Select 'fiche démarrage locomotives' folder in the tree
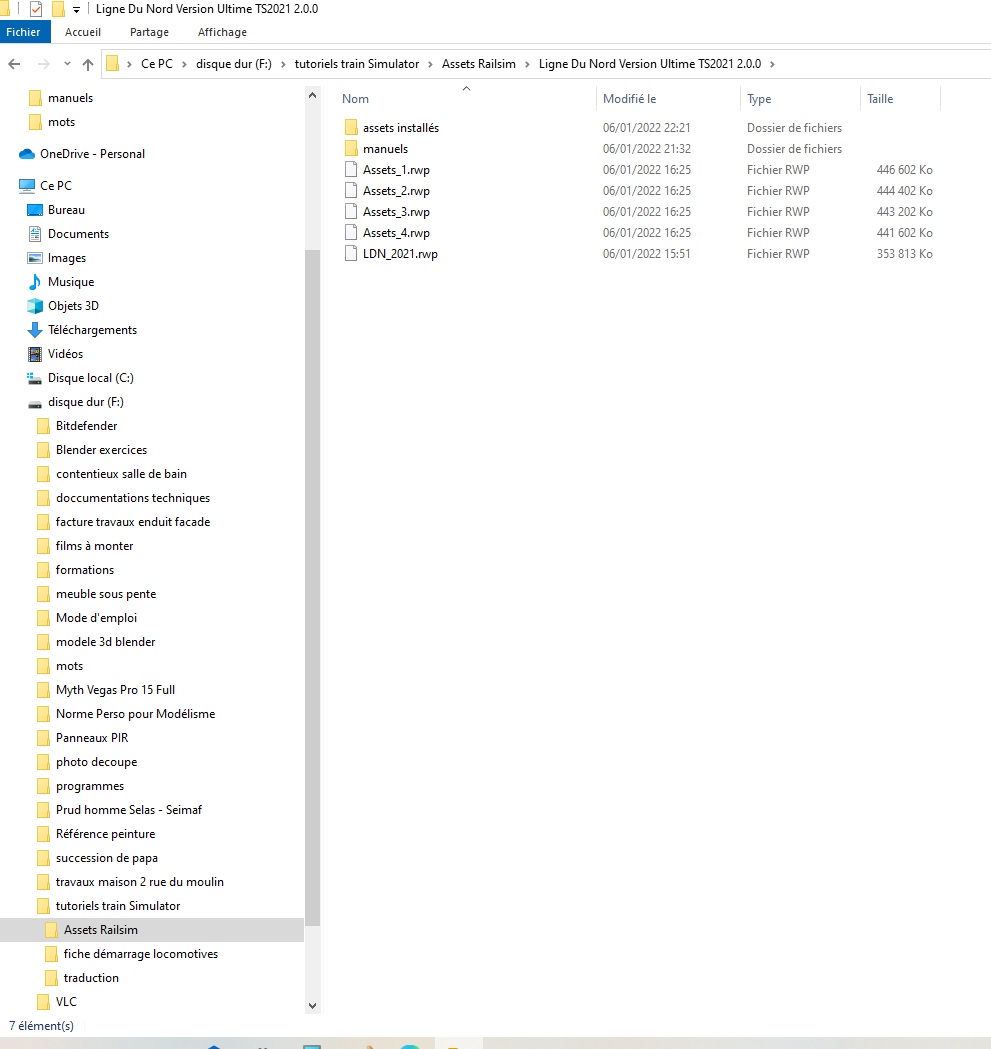 point(140,954)
